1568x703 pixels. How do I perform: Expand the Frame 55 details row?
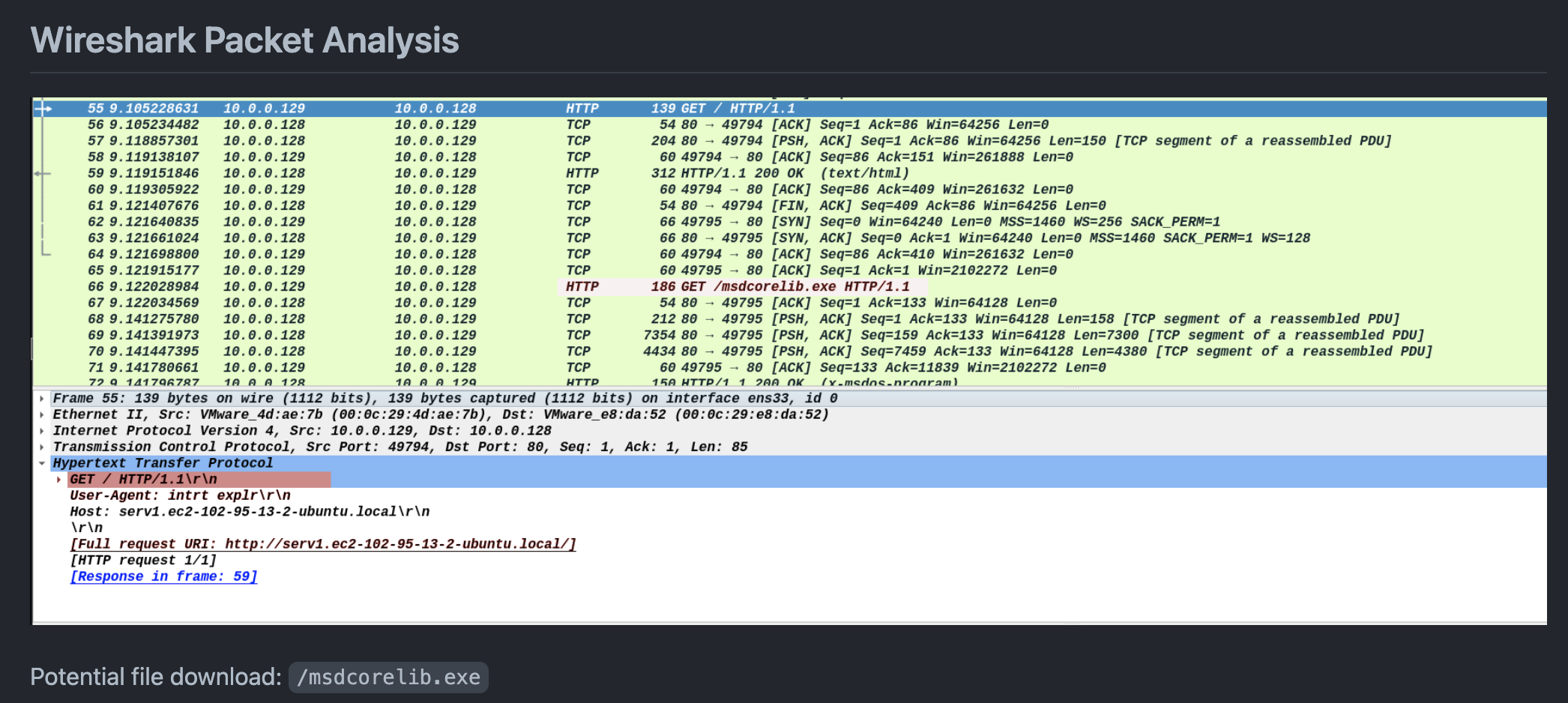click(42, 399)
